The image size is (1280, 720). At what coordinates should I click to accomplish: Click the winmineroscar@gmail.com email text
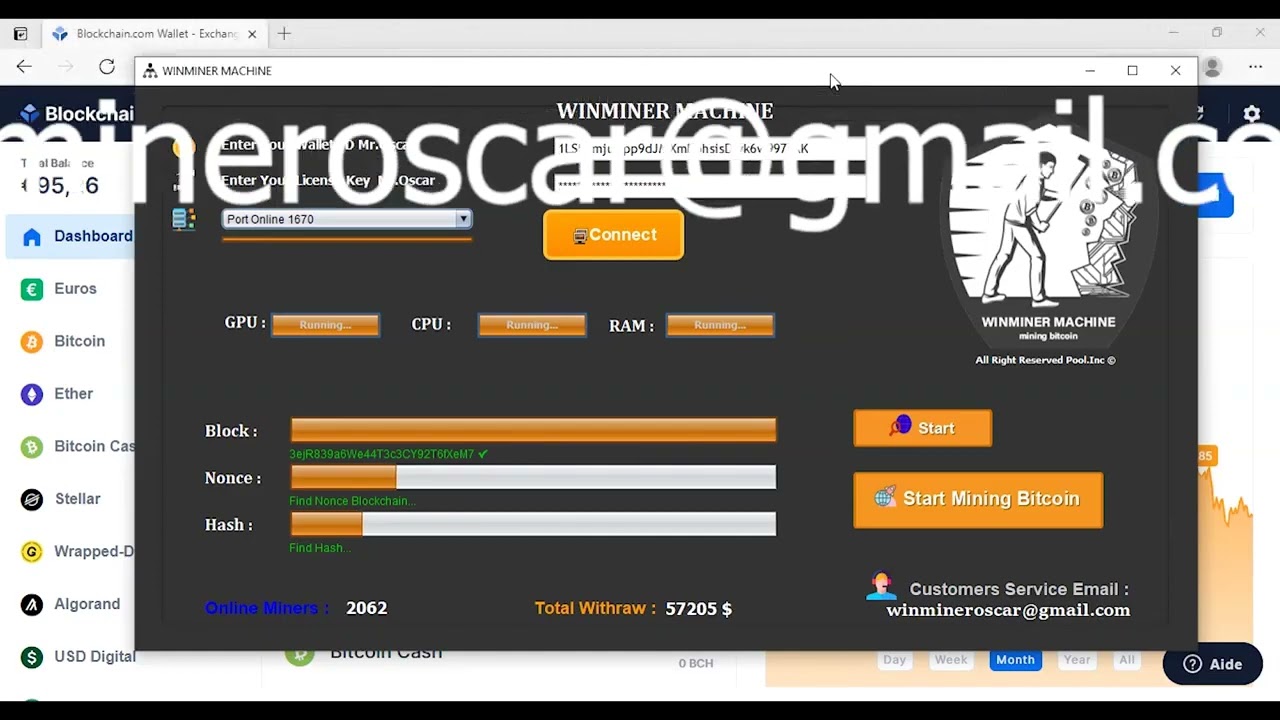pos(1008,610)
